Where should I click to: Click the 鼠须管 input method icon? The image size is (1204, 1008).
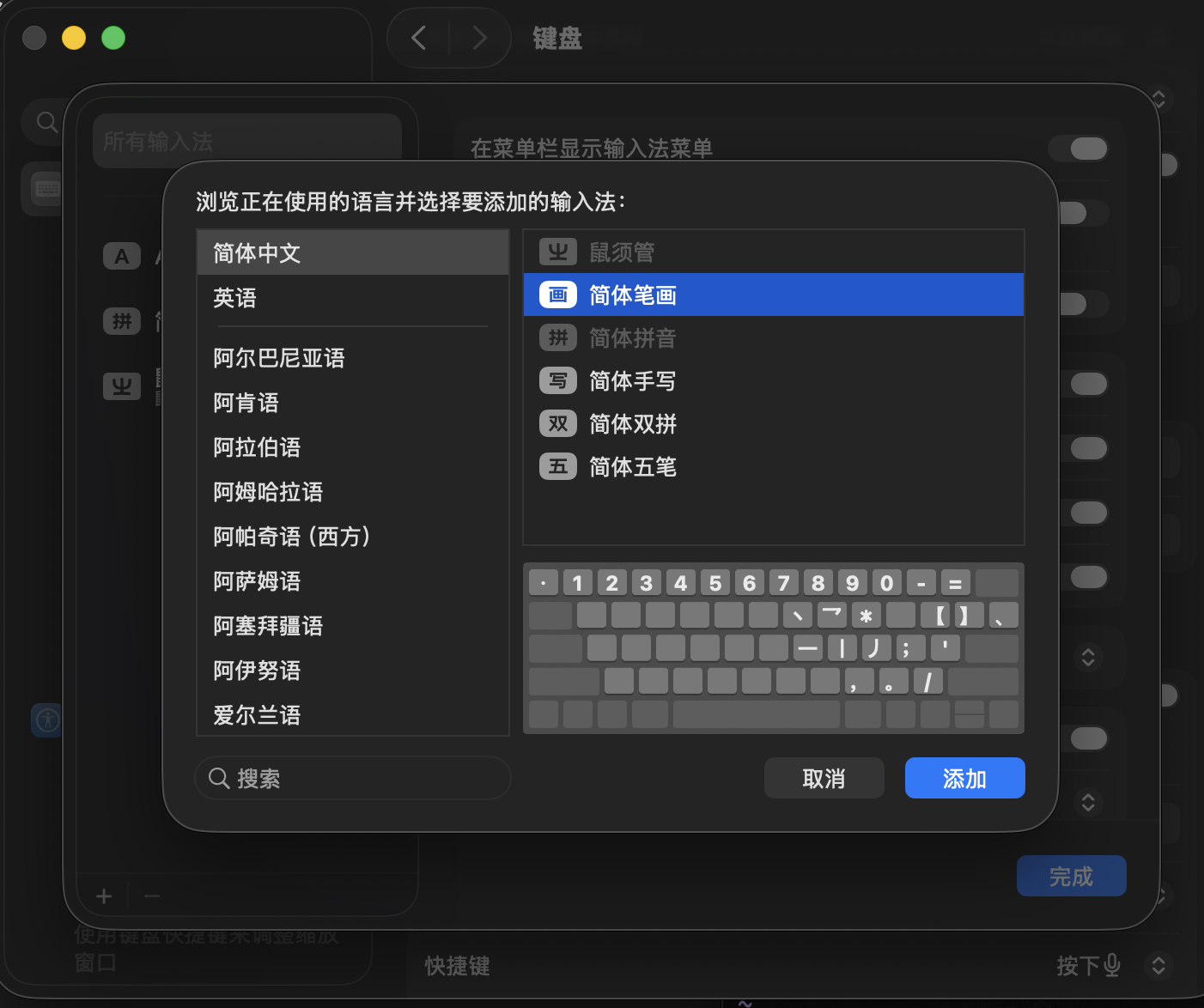click(557, 251)
